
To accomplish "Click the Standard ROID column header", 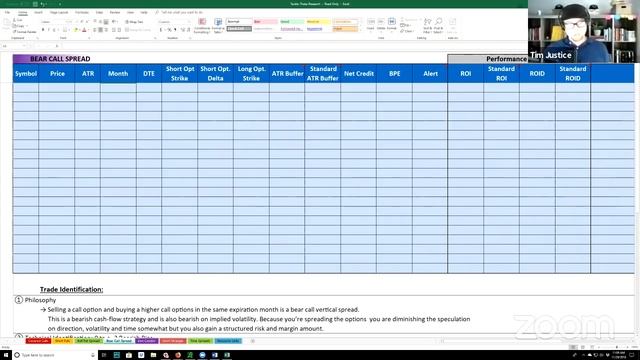I will click(x=573, y=74).
